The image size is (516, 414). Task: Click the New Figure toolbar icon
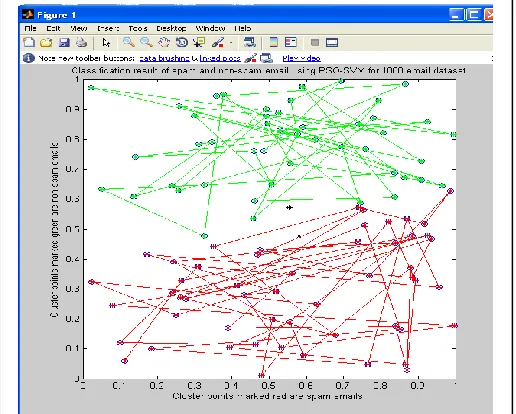(29, 42)
